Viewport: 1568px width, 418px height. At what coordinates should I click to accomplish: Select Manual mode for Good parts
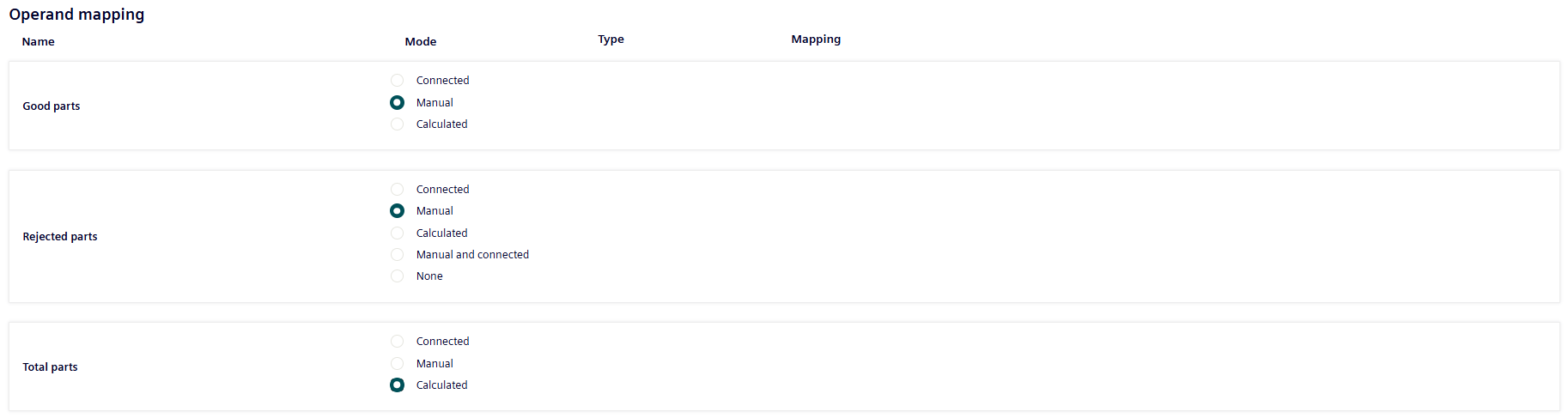397,102
